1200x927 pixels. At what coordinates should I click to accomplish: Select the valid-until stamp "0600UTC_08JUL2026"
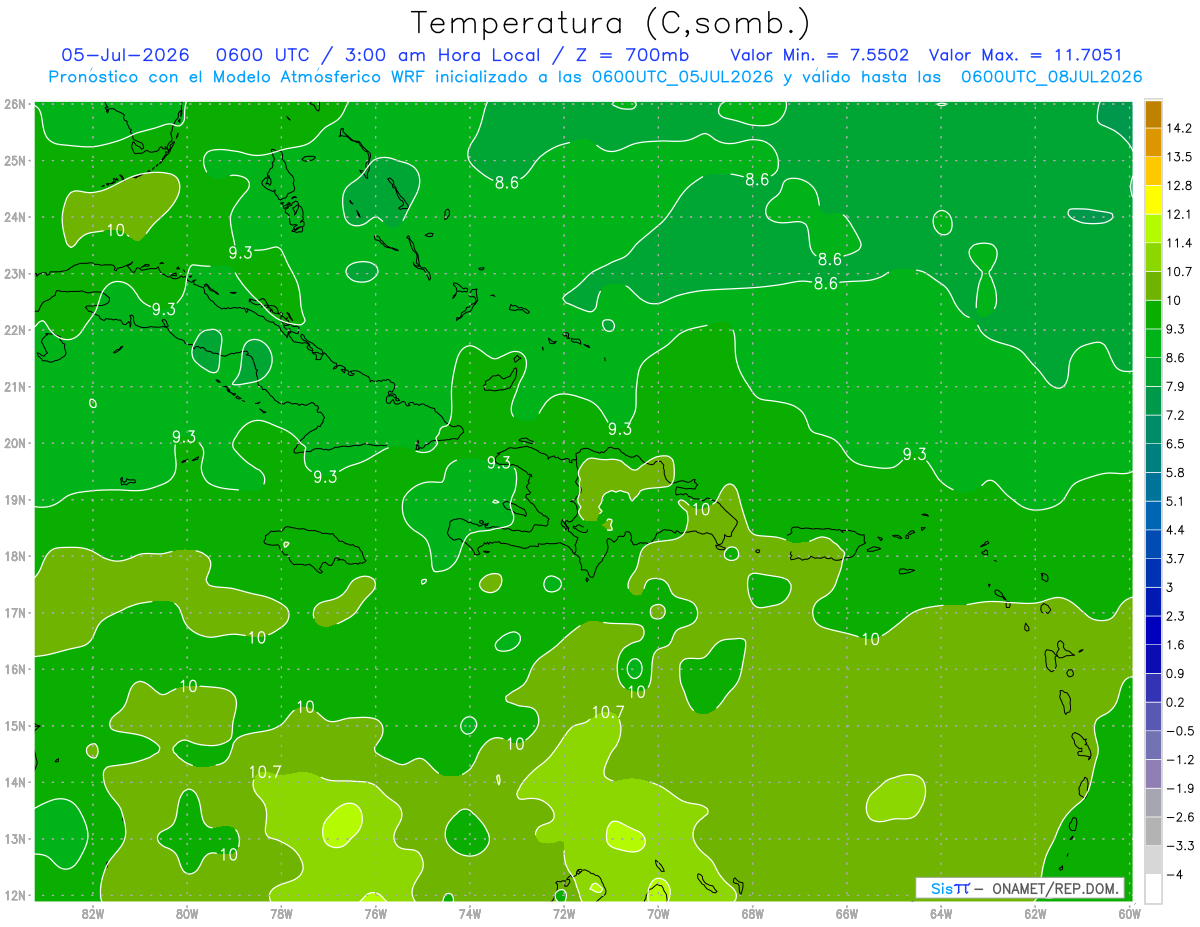click(1052, 76)
